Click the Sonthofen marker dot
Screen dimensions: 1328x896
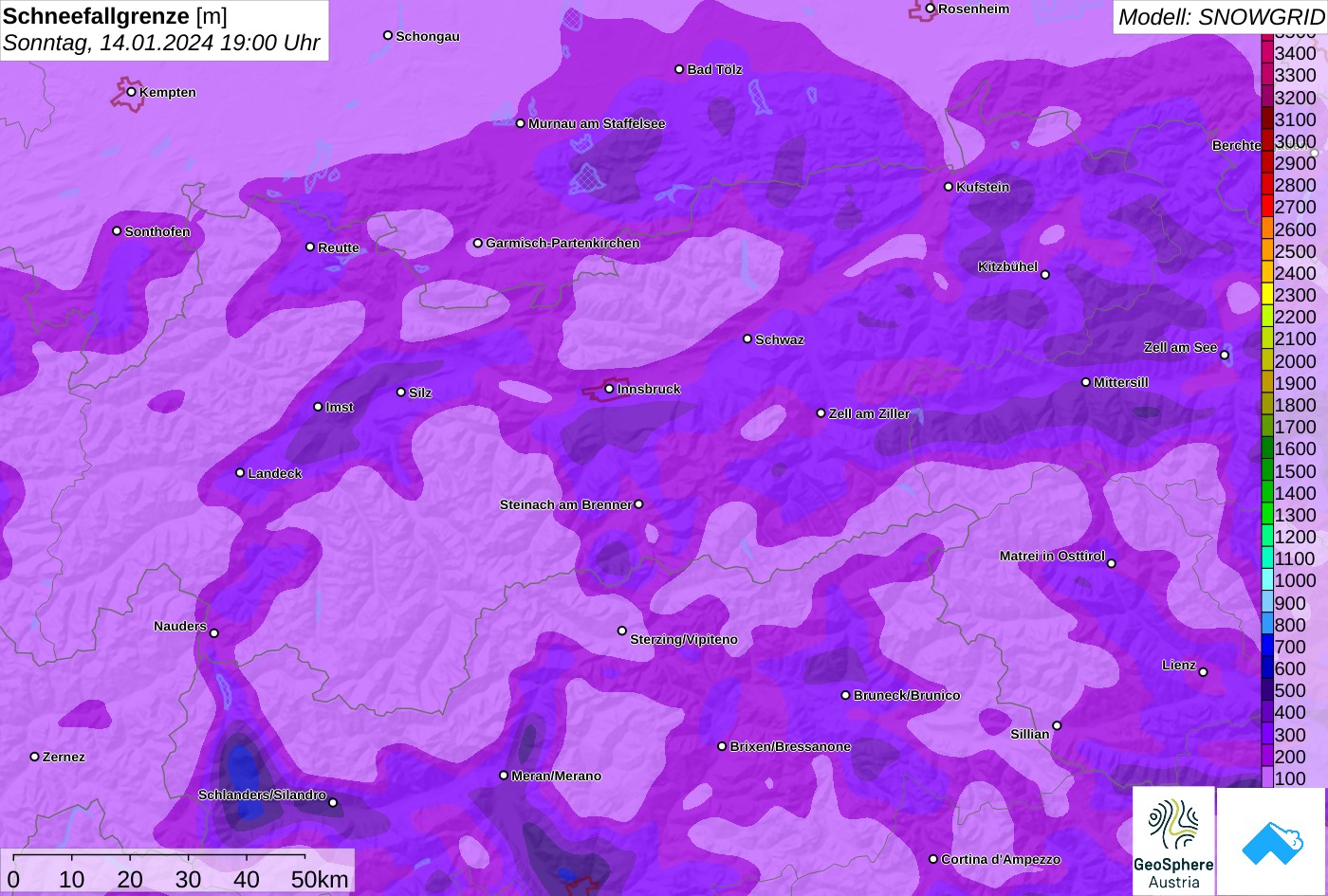(x=118, y=231)
